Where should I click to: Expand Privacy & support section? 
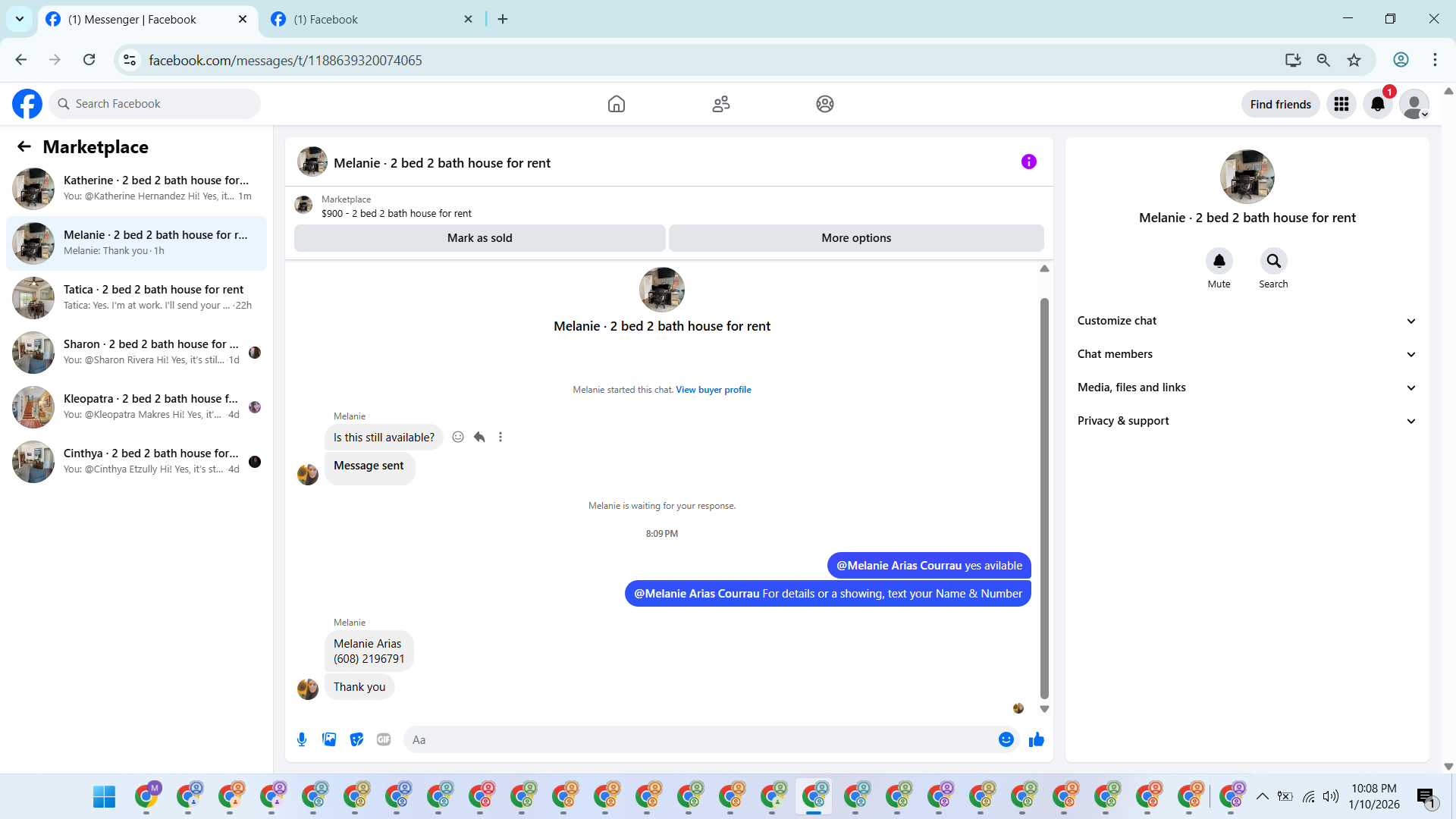click(x=1247, y=421)
